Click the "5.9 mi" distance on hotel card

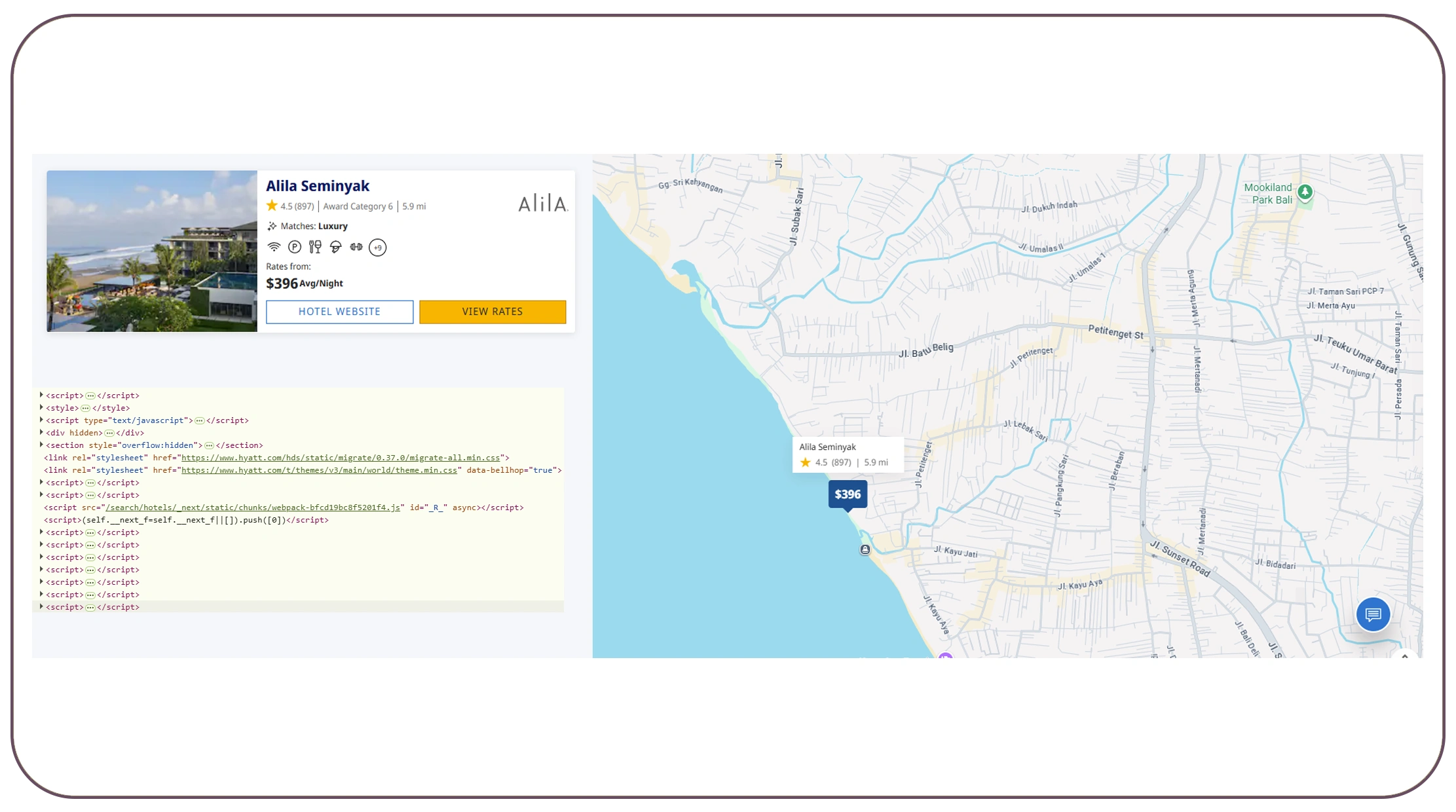tap(414, 206)
